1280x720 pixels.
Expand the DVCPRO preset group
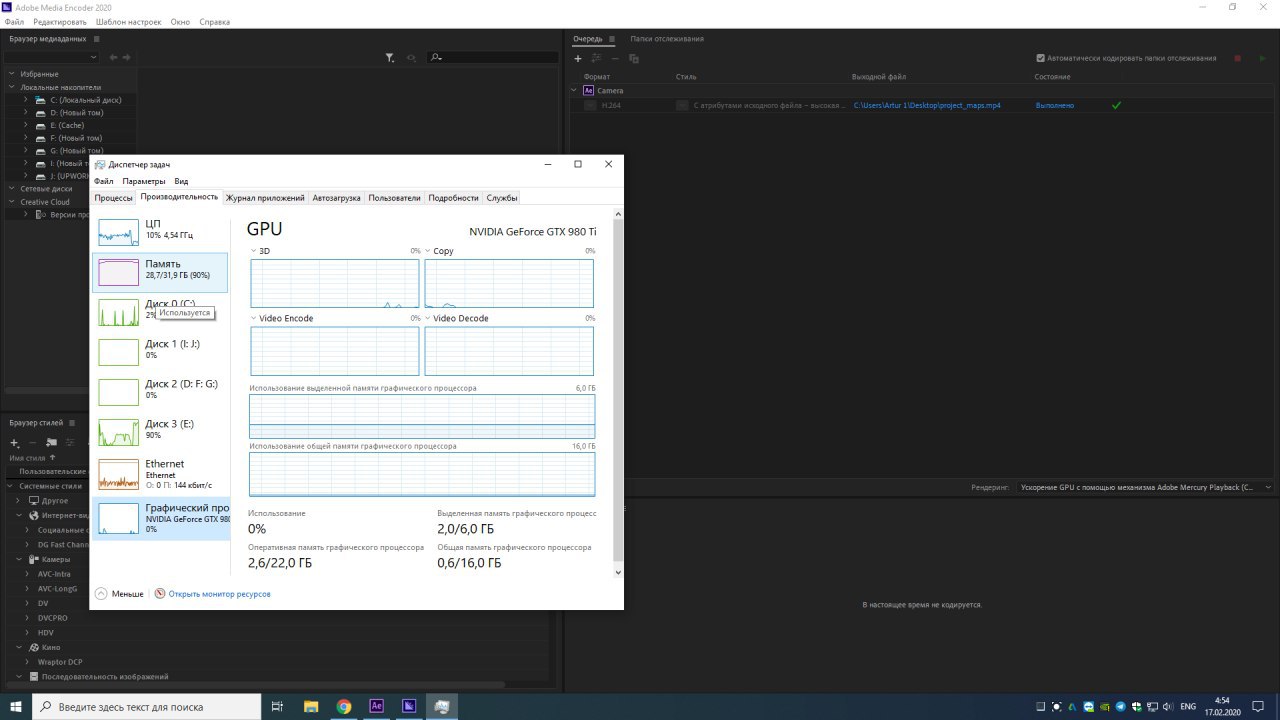click(26, 618)
